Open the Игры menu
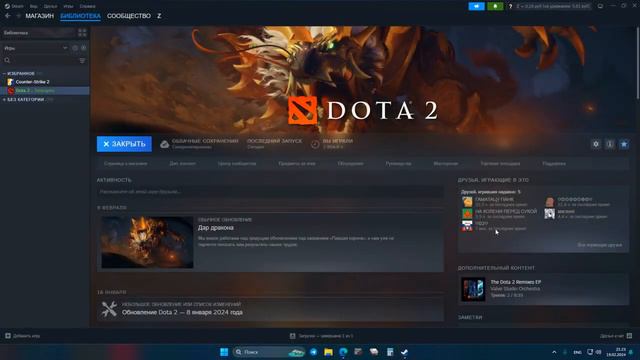Screen dimensions: 640x360 tap(68, 6)
